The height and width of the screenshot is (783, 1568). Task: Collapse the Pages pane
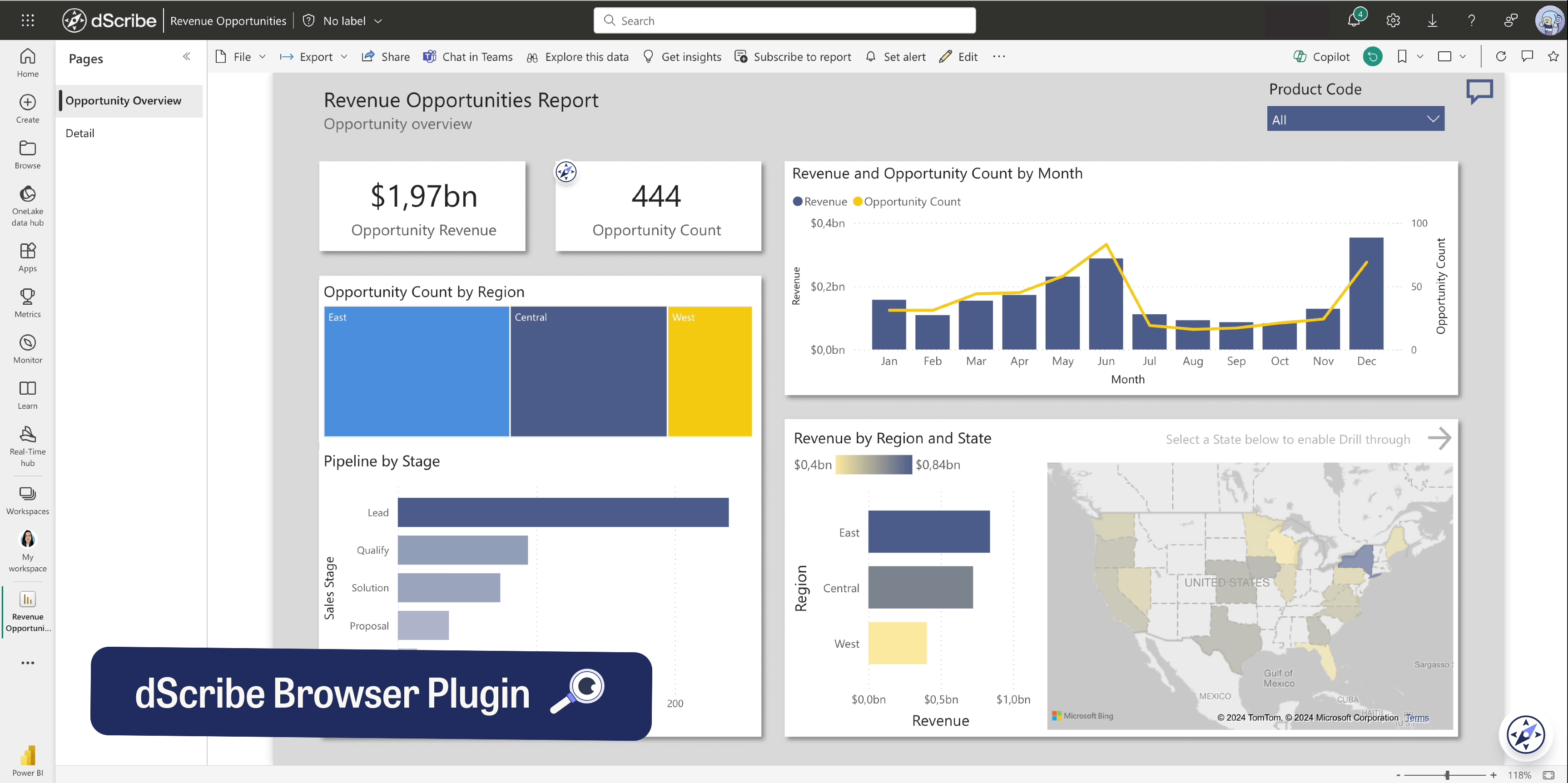(186, 57)
